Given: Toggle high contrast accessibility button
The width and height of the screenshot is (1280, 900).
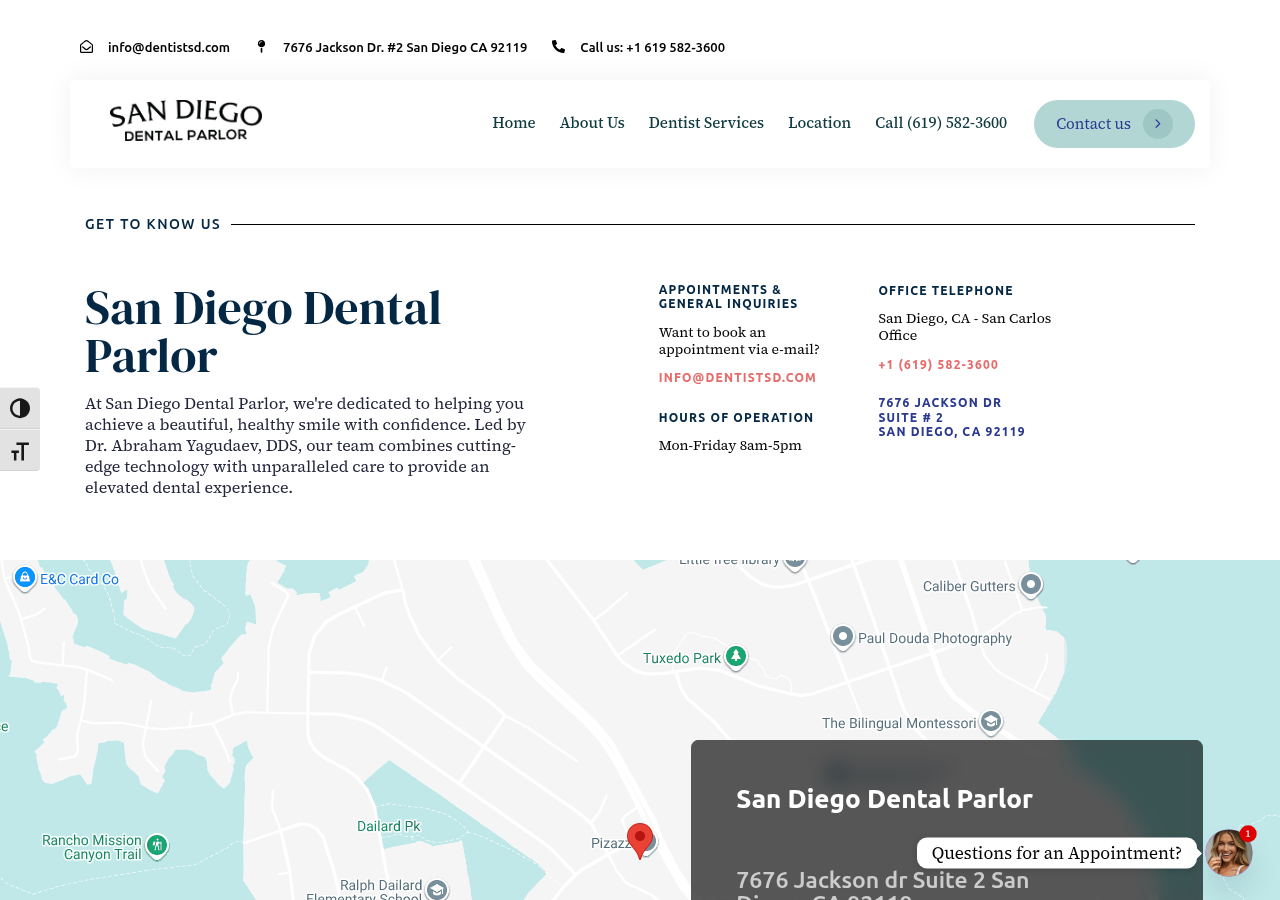Looking at the screenshot, I should point(20,408).
